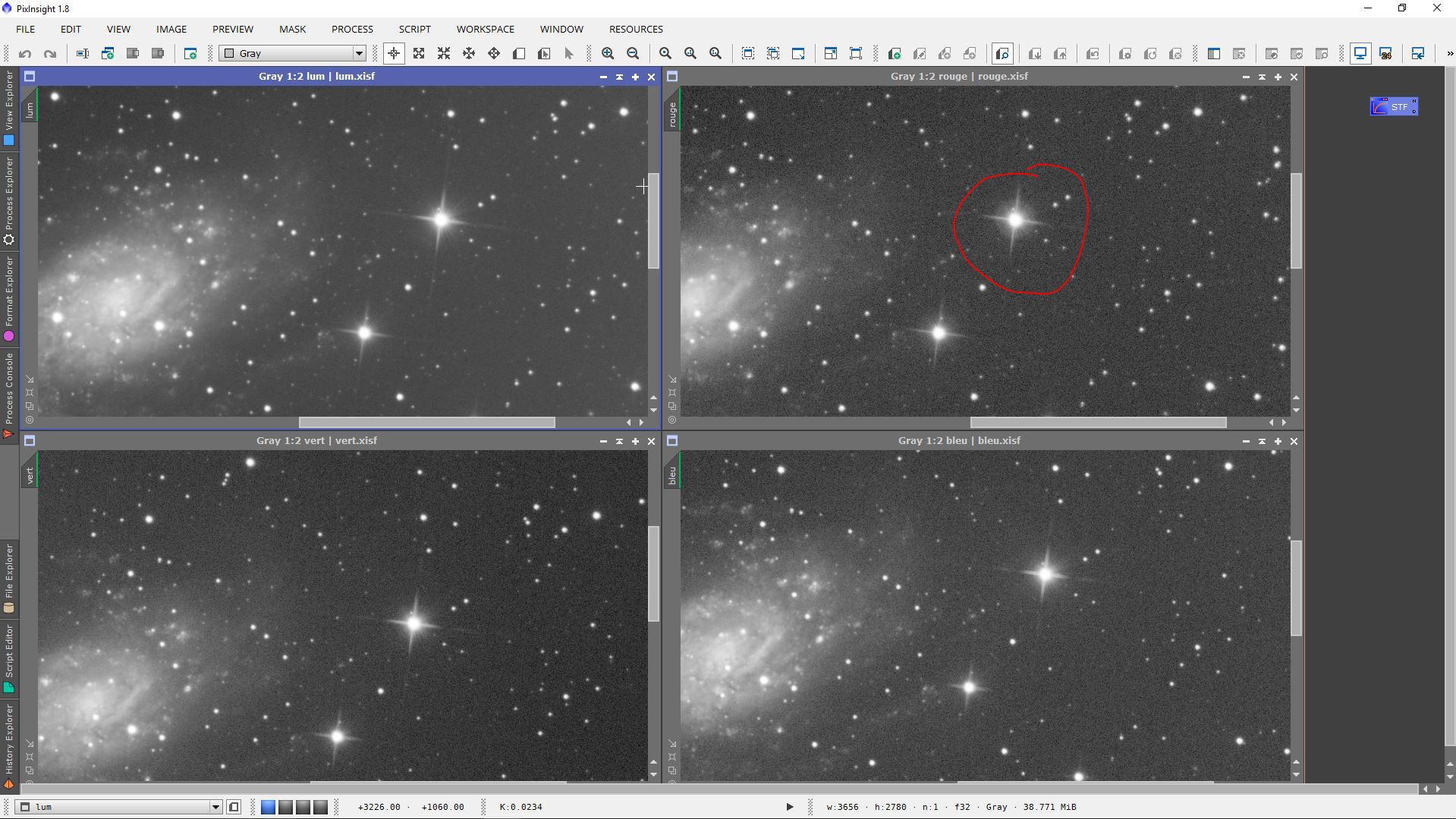This screenshot has width=1456, height=819.
Task: Click the square button beside lum selector
Action: tap(234, 807)
